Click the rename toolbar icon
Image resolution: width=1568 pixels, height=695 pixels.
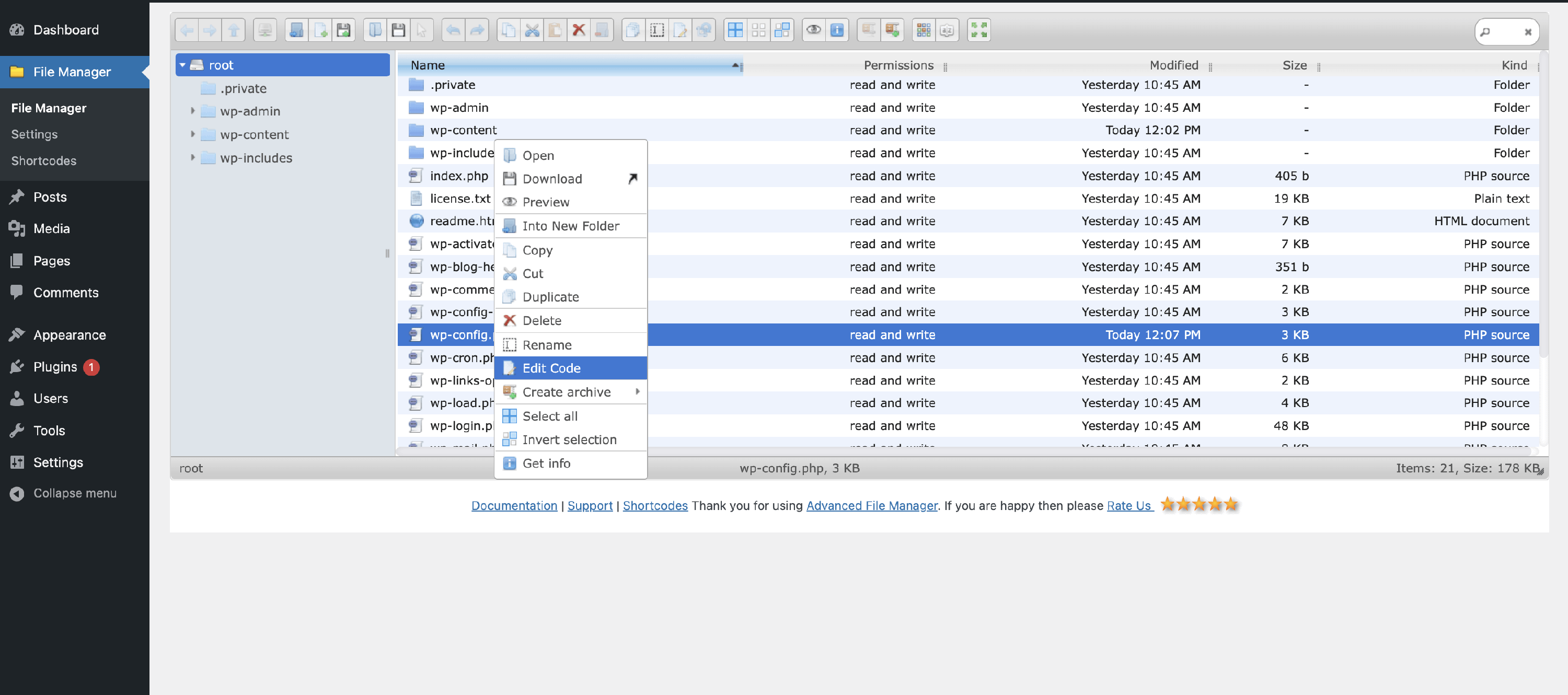[658, 30]
